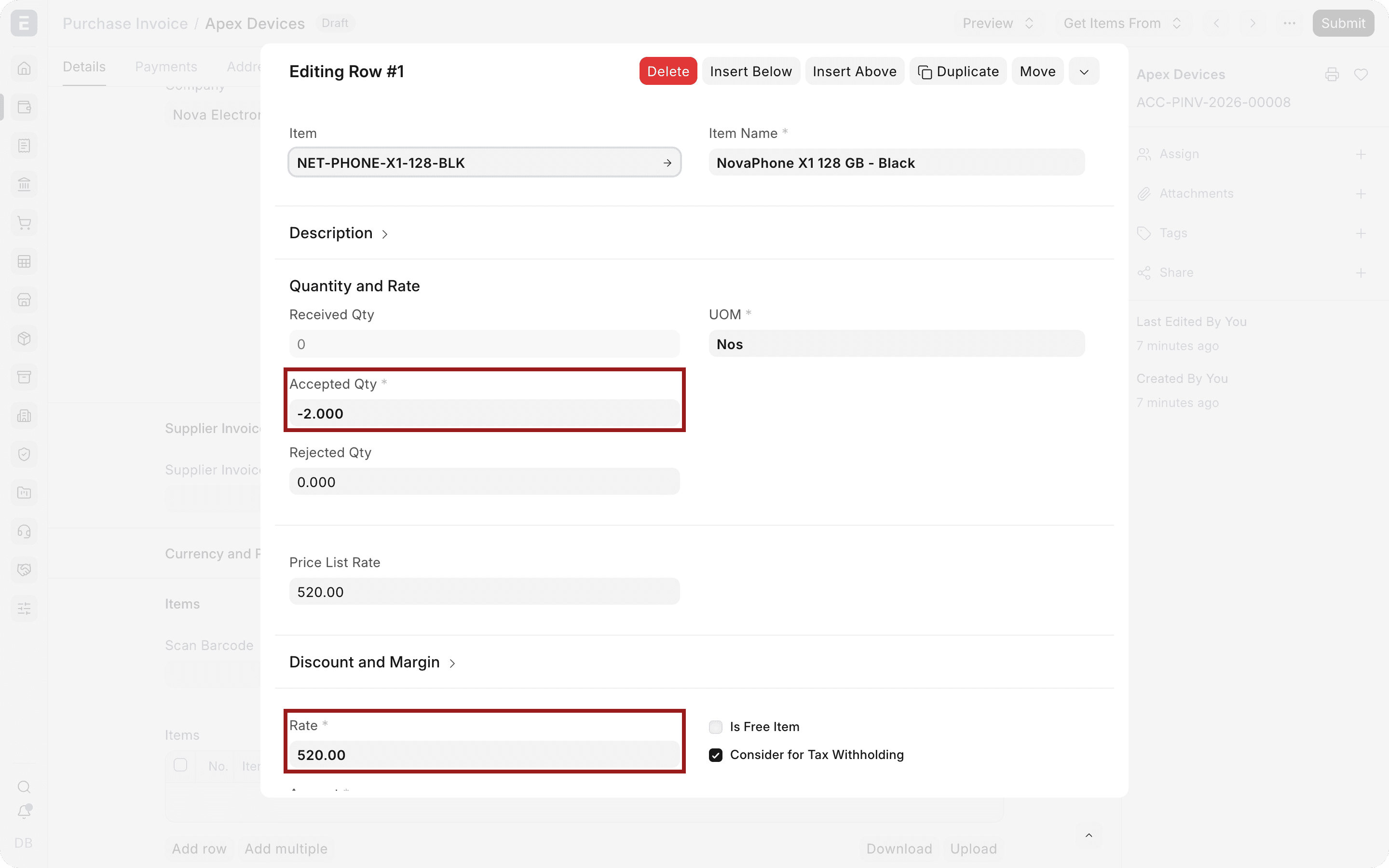The height and width of the screenshot is (868, 1389).
Task: Duplicate the current row
Action: pyautogui.click(x=958, y=72)
